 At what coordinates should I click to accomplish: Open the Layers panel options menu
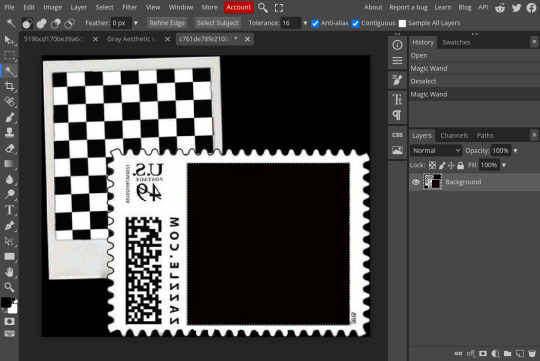534,135
